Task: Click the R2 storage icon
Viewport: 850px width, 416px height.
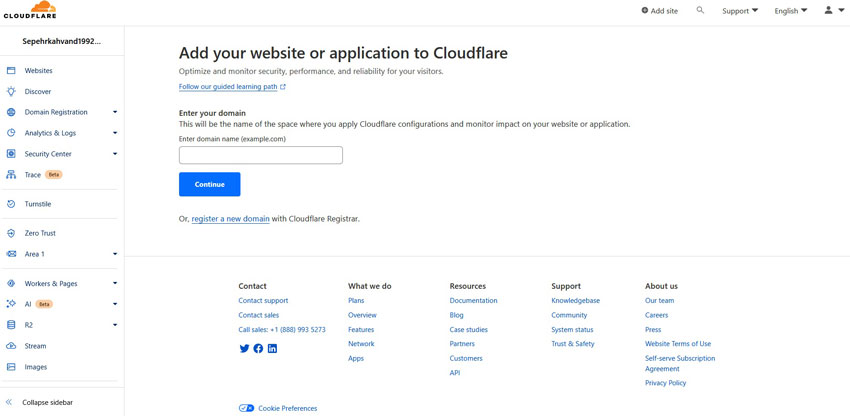Action: (x=11, y=325)
